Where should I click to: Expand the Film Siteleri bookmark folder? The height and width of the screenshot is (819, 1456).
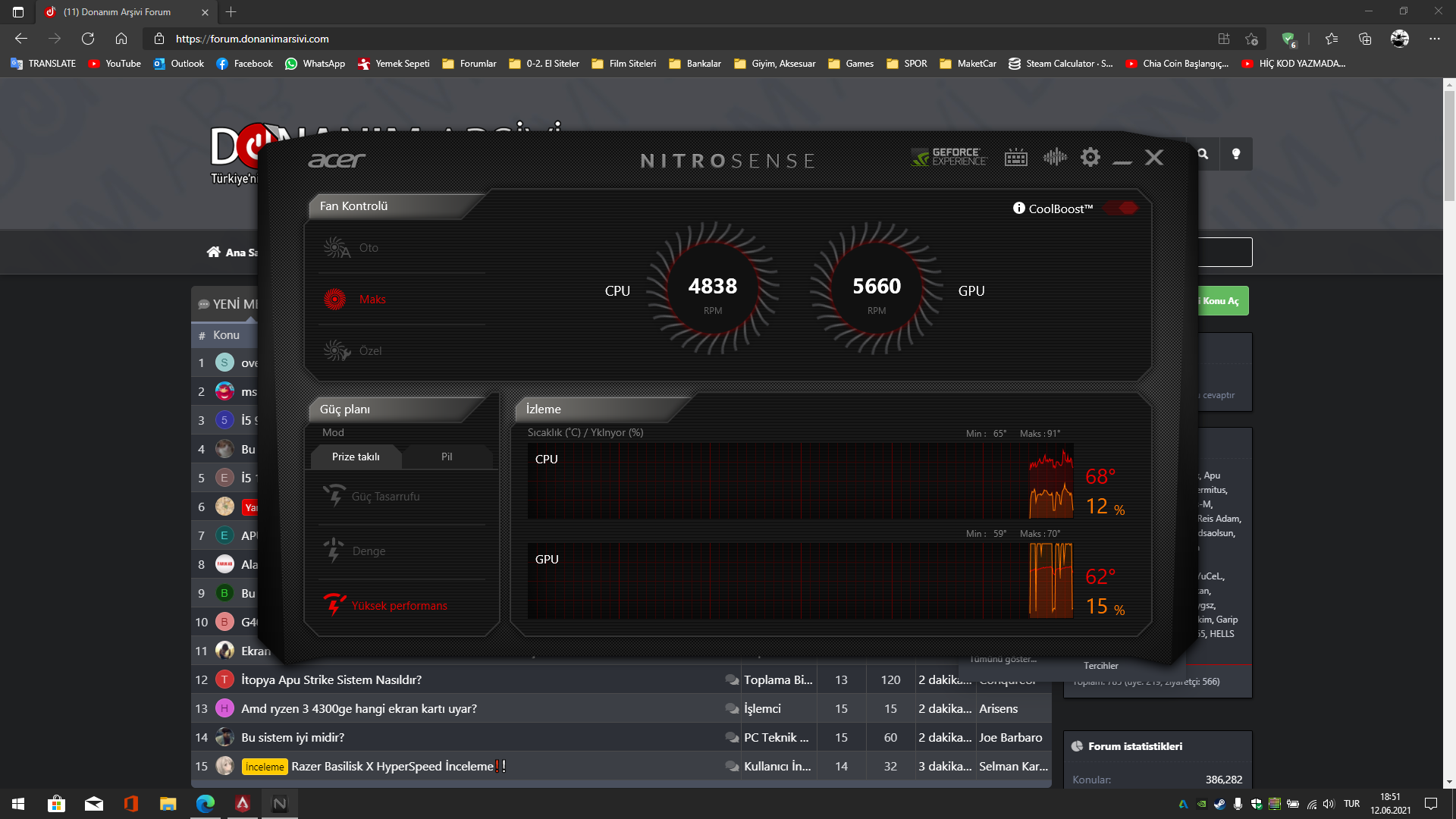(x=624, y=64)
